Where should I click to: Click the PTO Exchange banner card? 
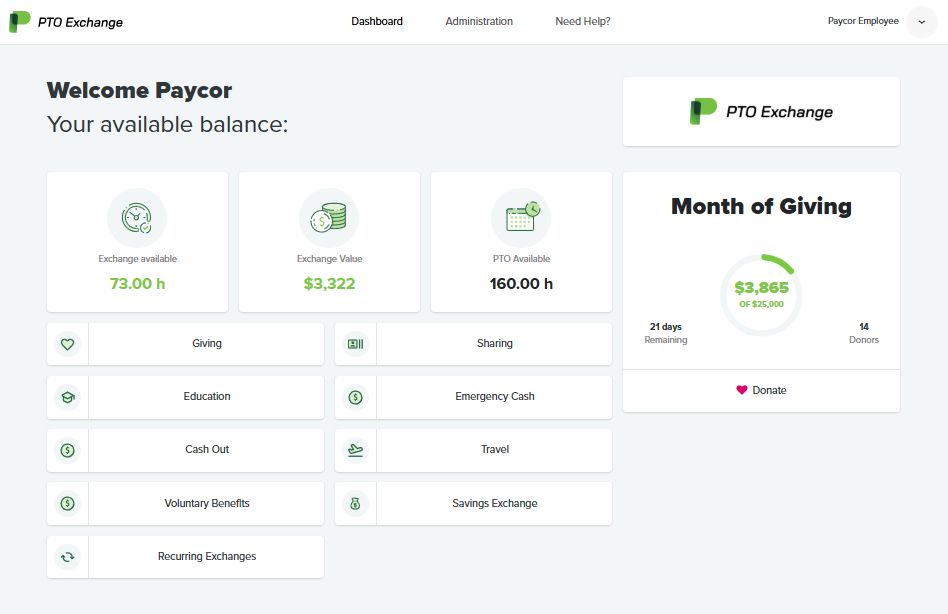761,111
